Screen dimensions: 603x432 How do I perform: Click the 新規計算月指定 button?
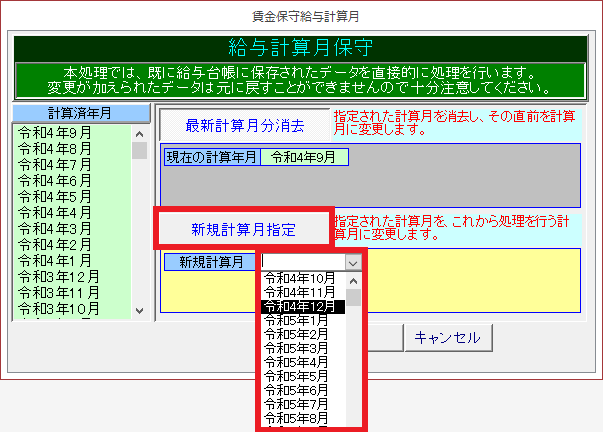coord(243,229)
